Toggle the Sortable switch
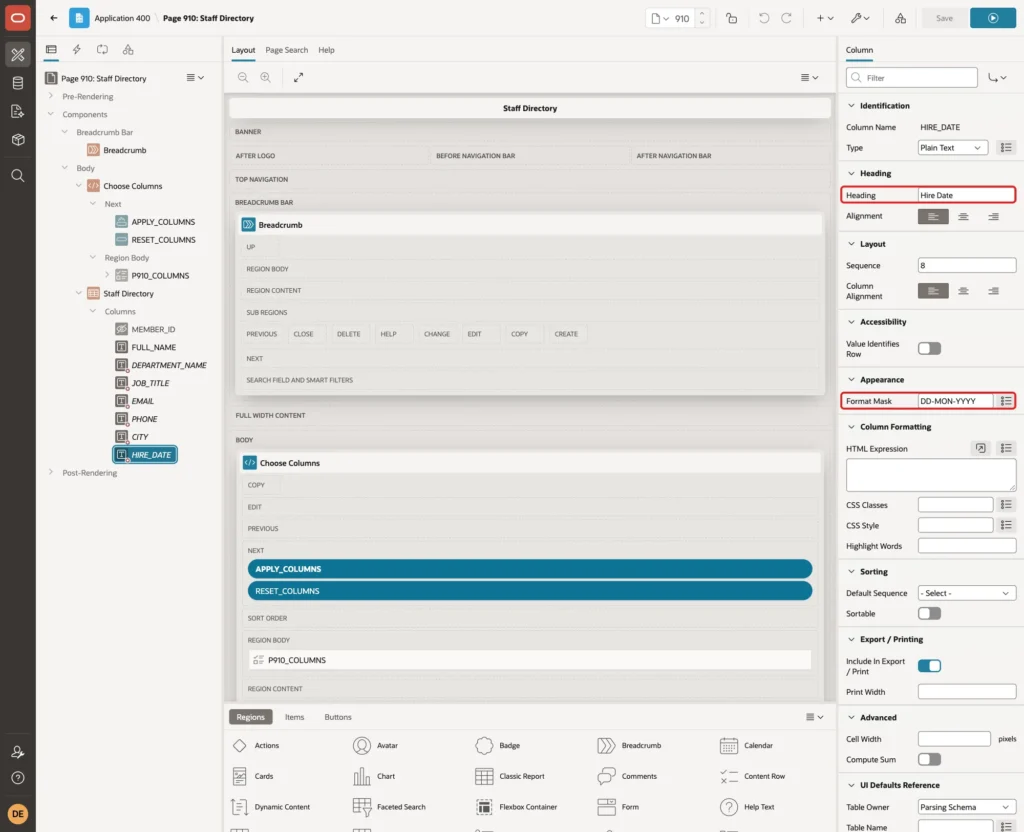 tap(929, 613)
